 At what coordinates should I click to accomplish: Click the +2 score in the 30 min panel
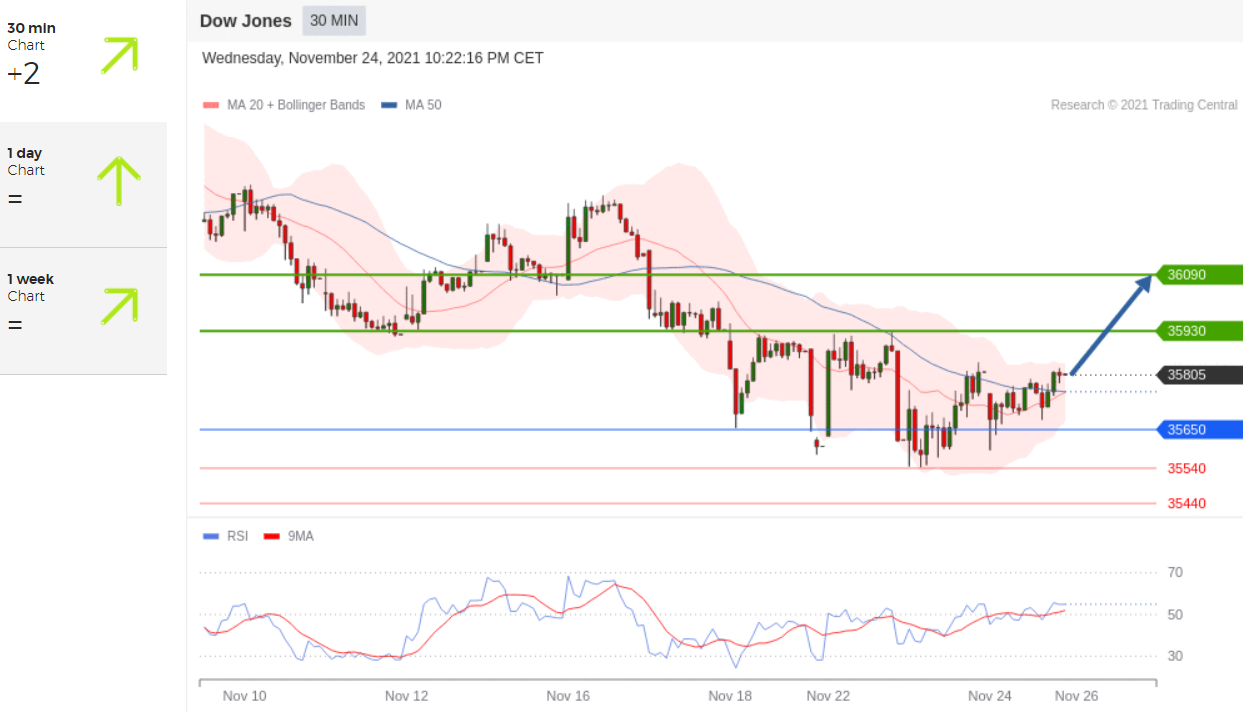(23, 74)
